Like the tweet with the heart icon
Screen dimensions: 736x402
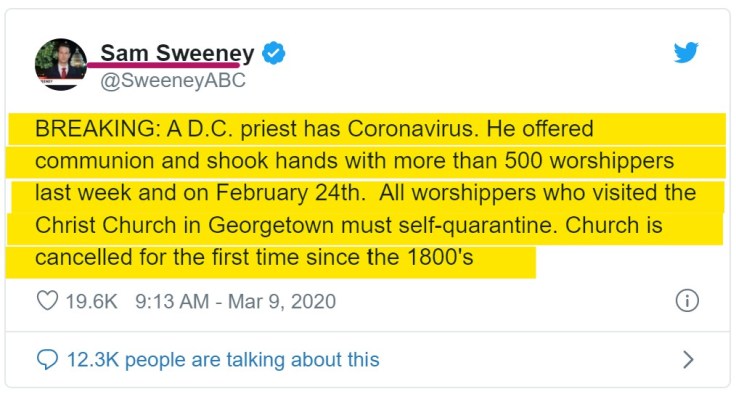coord(46,300)
